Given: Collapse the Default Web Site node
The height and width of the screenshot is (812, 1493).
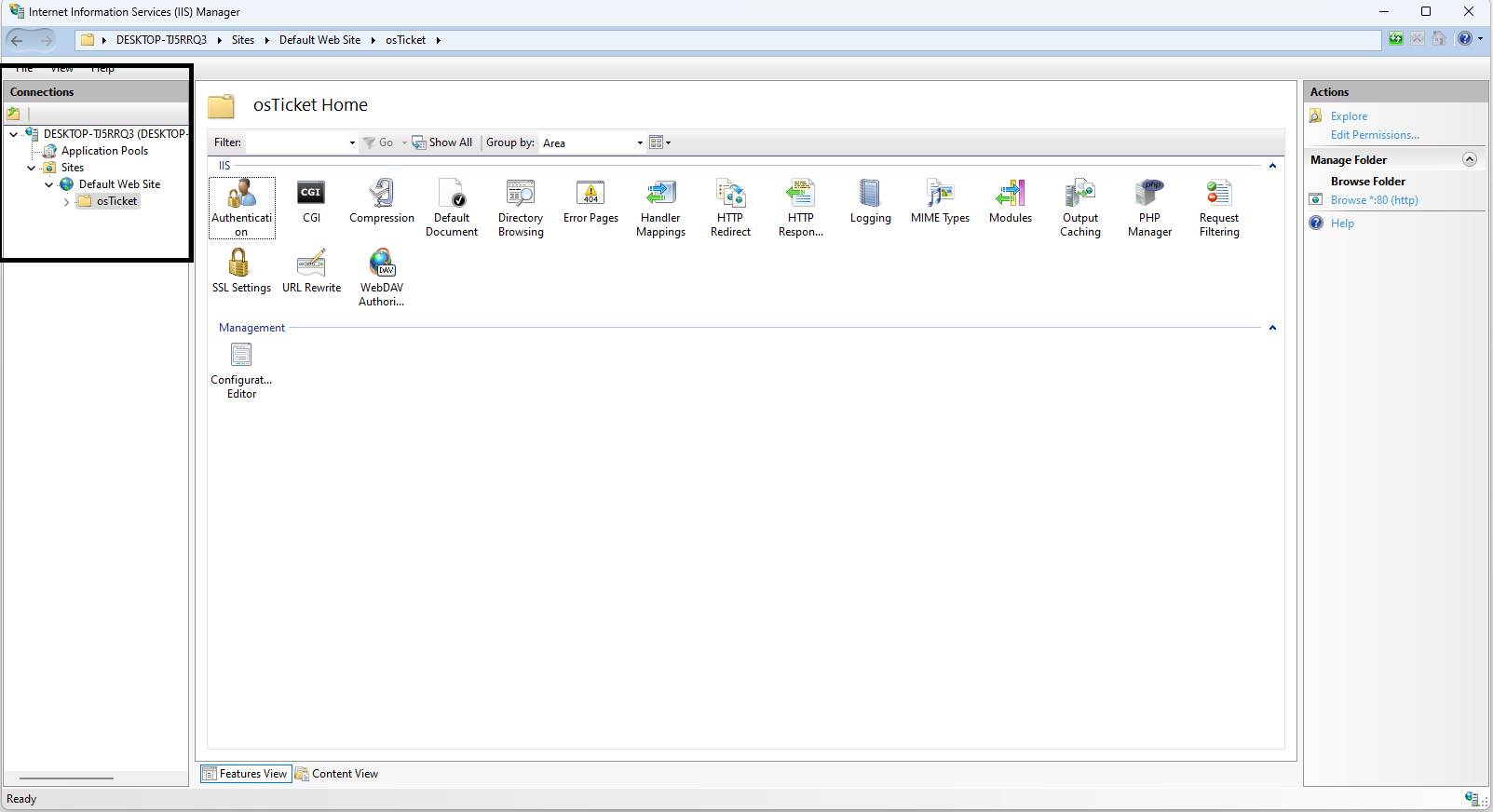Looking at the screenshot, I should 49,184.
